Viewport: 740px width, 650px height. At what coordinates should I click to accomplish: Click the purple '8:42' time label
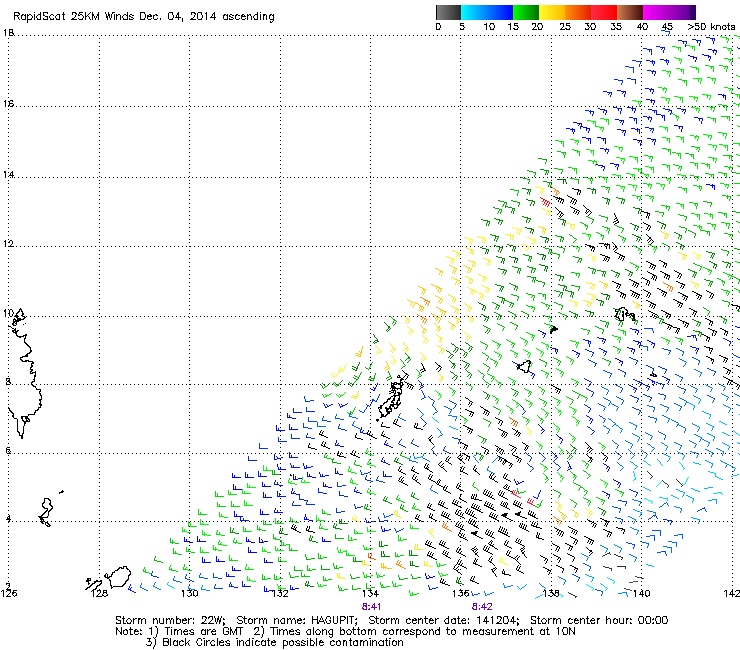point(482,606)
